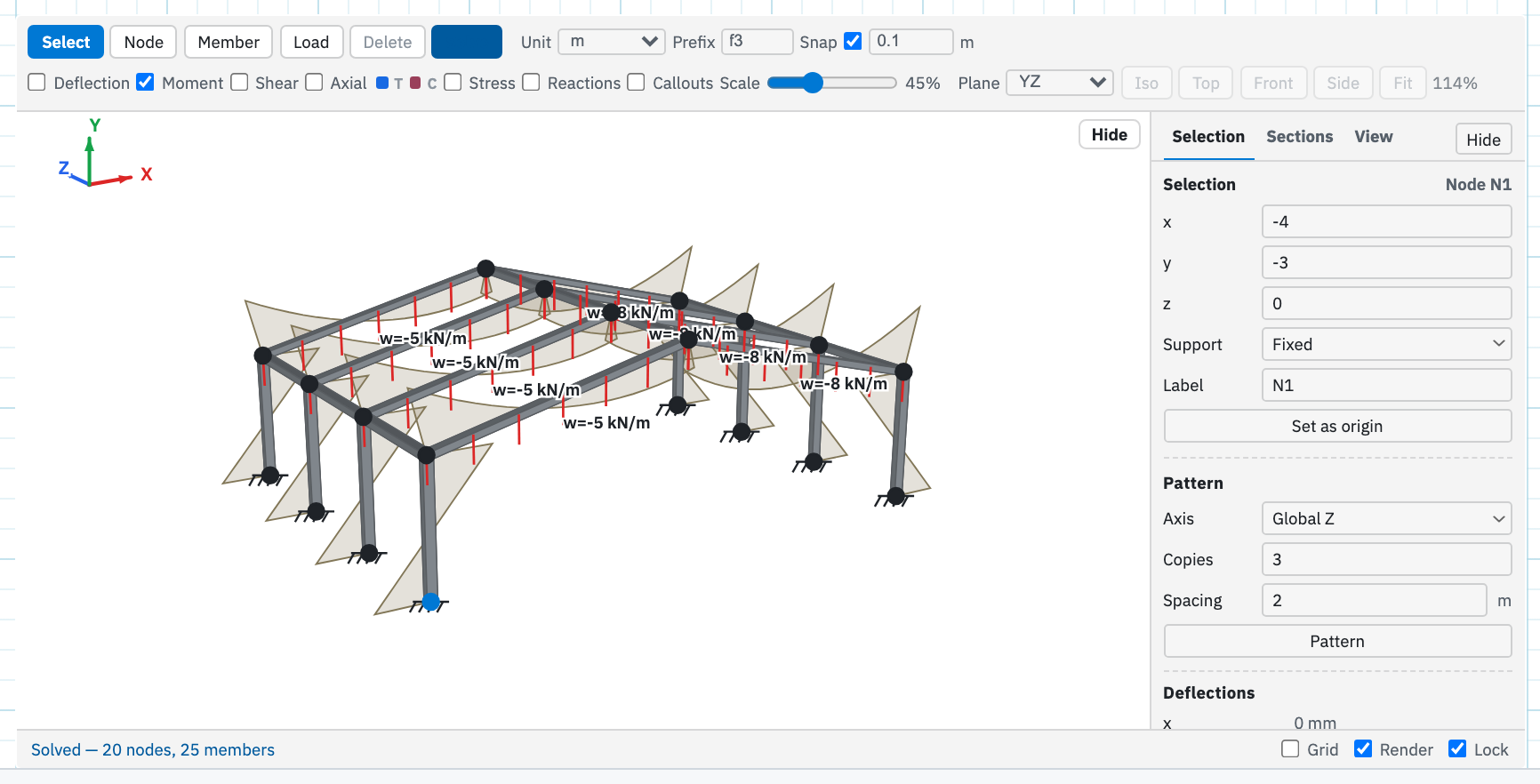The image size is (1540, 784).
Task: Open the Support Fixed dropdown
Action: (x=1386, y=344)
